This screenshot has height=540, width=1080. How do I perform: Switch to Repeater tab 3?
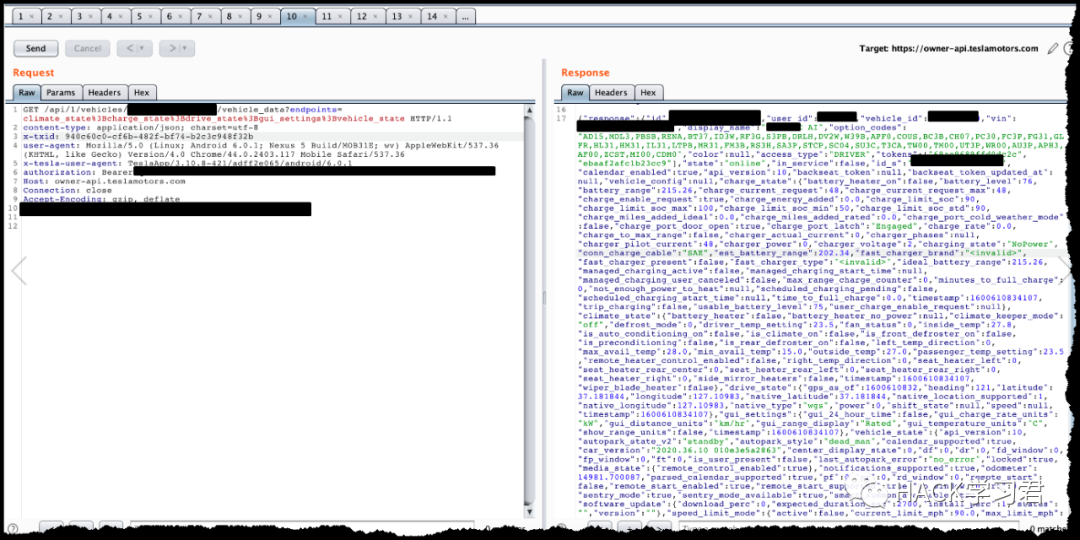(81, 16)
